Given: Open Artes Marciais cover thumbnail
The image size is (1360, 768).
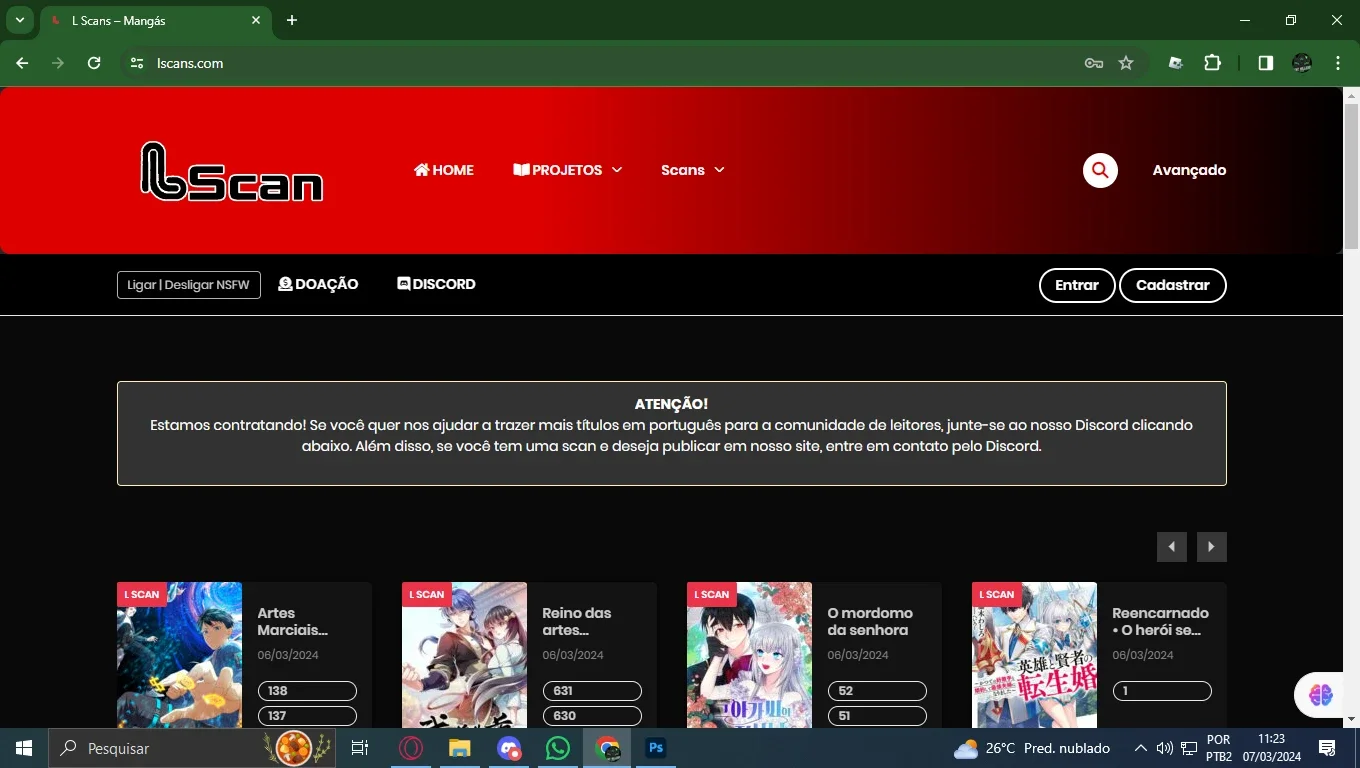Looking at the screenshot, I should pos(179,655).
